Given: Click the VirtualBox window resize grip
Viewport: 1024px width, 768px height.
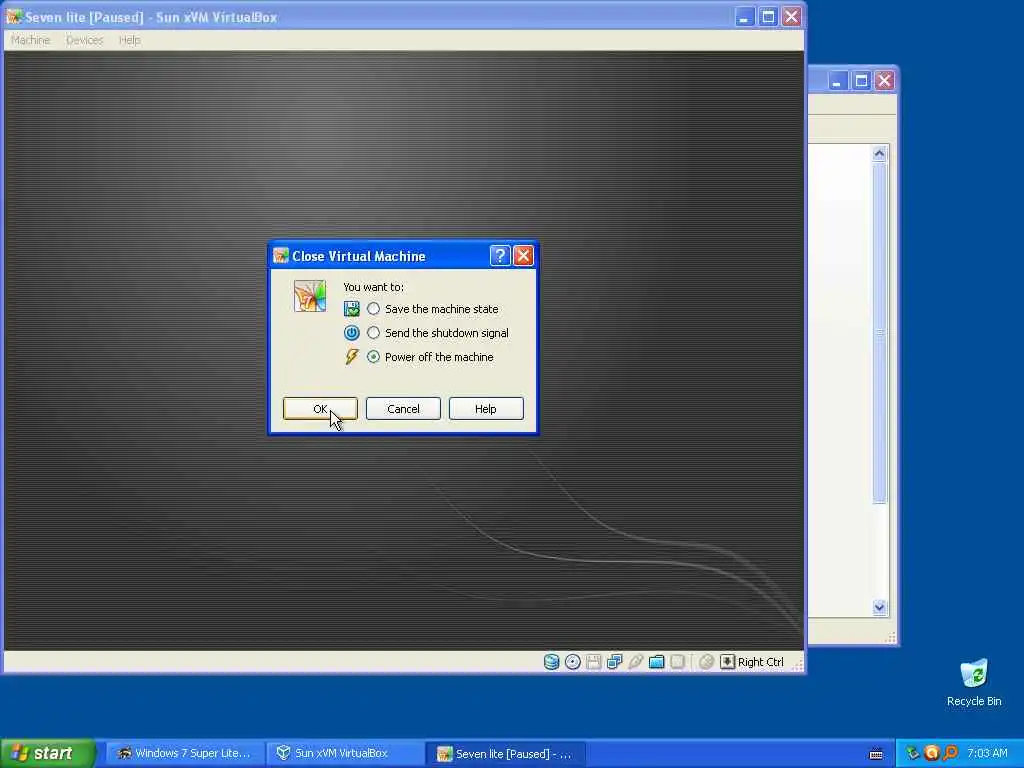Looking at the screenshot, I should [797, 664].
